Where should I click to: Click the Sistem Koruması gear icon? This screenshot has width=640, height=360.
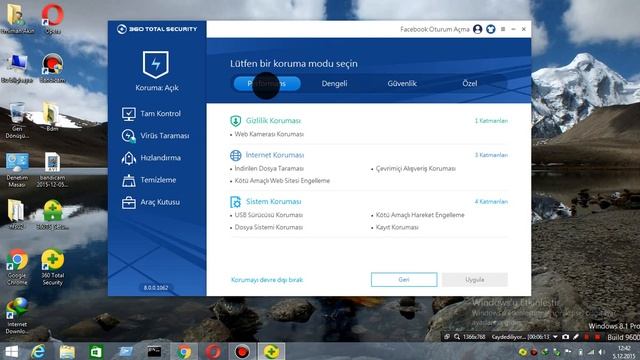tap(236, 202)
